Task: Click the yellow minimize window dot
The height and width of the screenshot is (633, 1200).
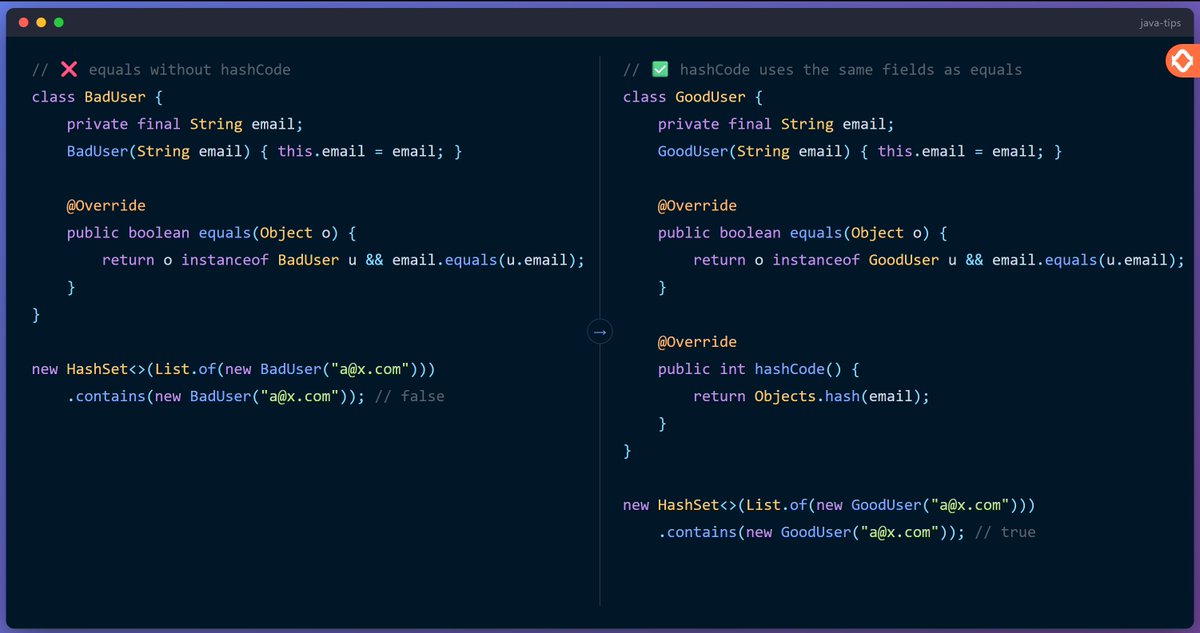Action: click(x=41, y=21)
